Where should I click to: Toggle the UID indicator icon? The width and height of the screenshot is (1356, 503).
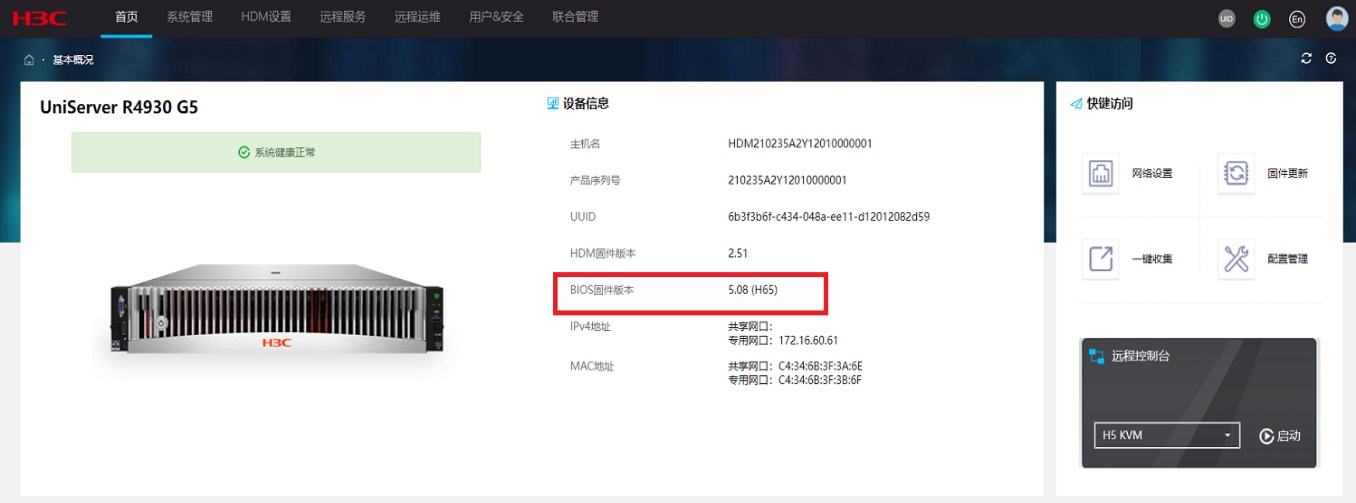click(1227, 19)
